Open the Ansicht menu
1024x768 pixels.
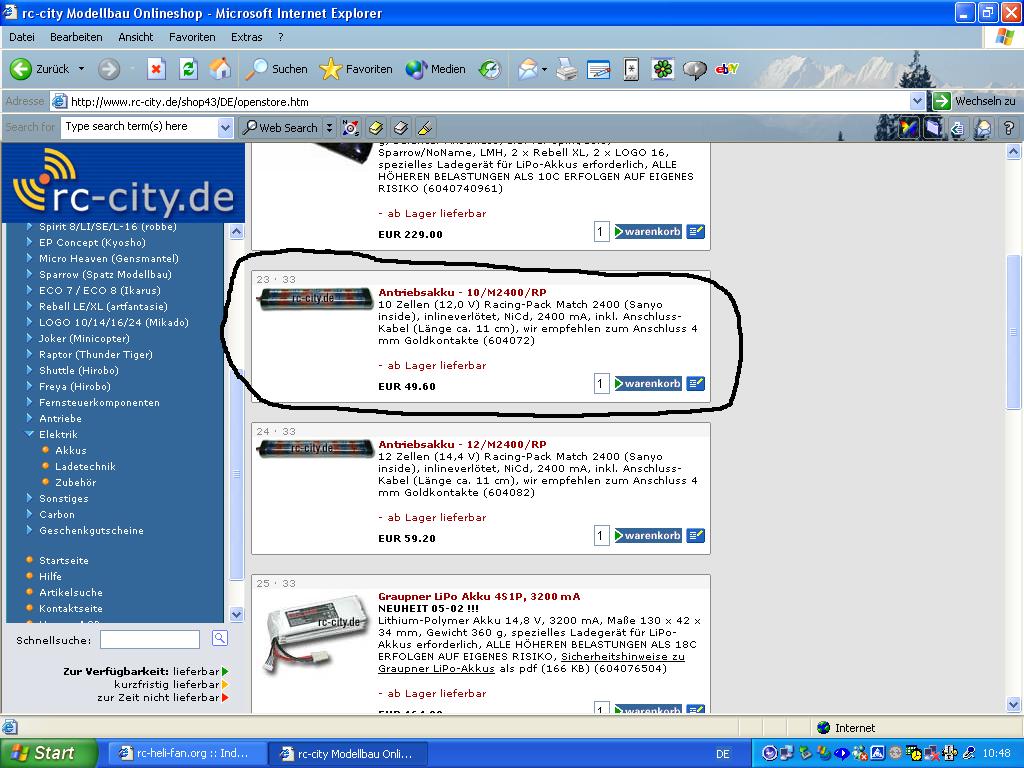coord(136,37)
